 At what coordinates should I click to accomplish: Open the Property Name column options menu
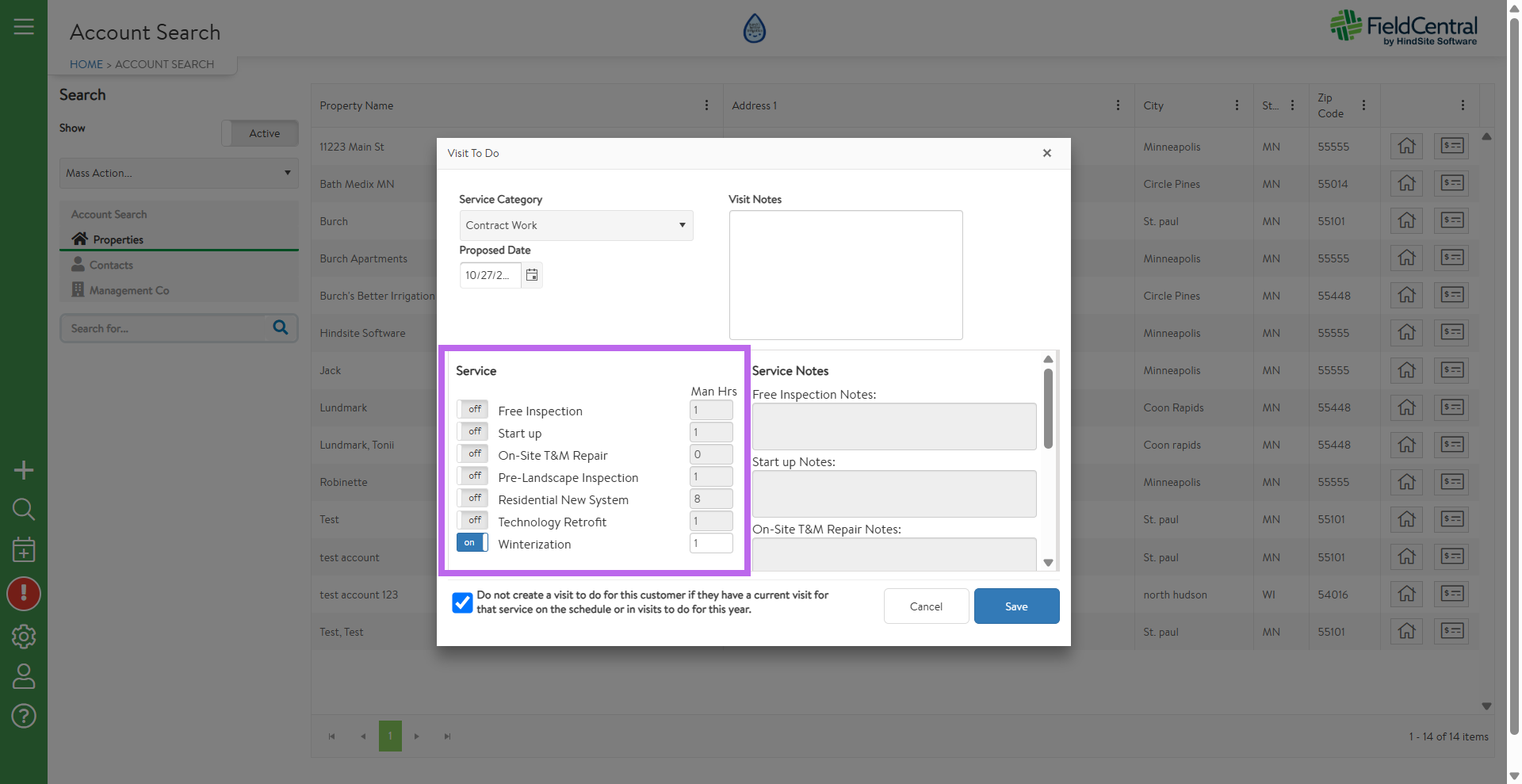(706, 105)
